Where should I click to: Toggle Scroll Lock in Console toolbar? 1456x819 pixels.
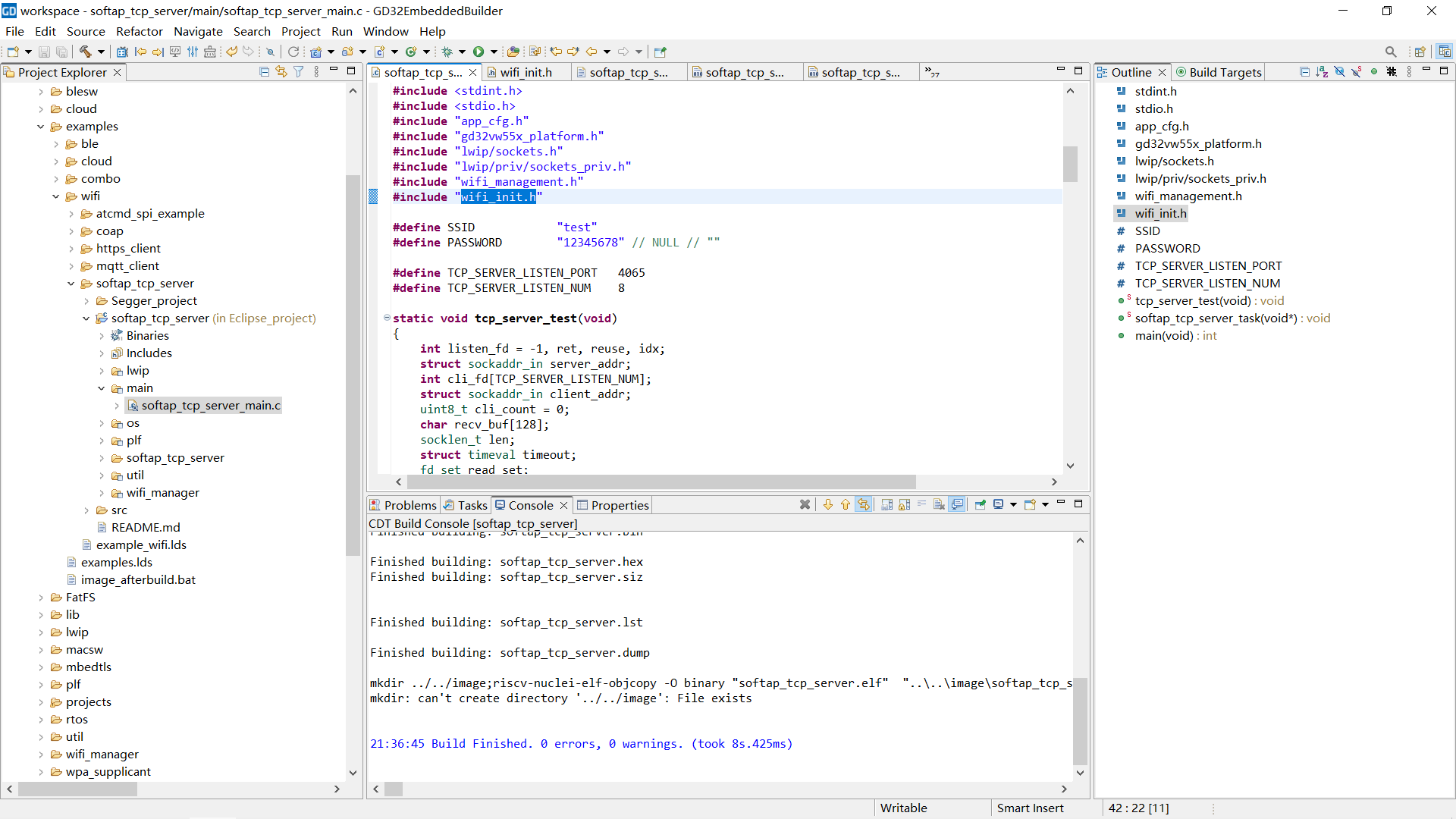[904, 505]
